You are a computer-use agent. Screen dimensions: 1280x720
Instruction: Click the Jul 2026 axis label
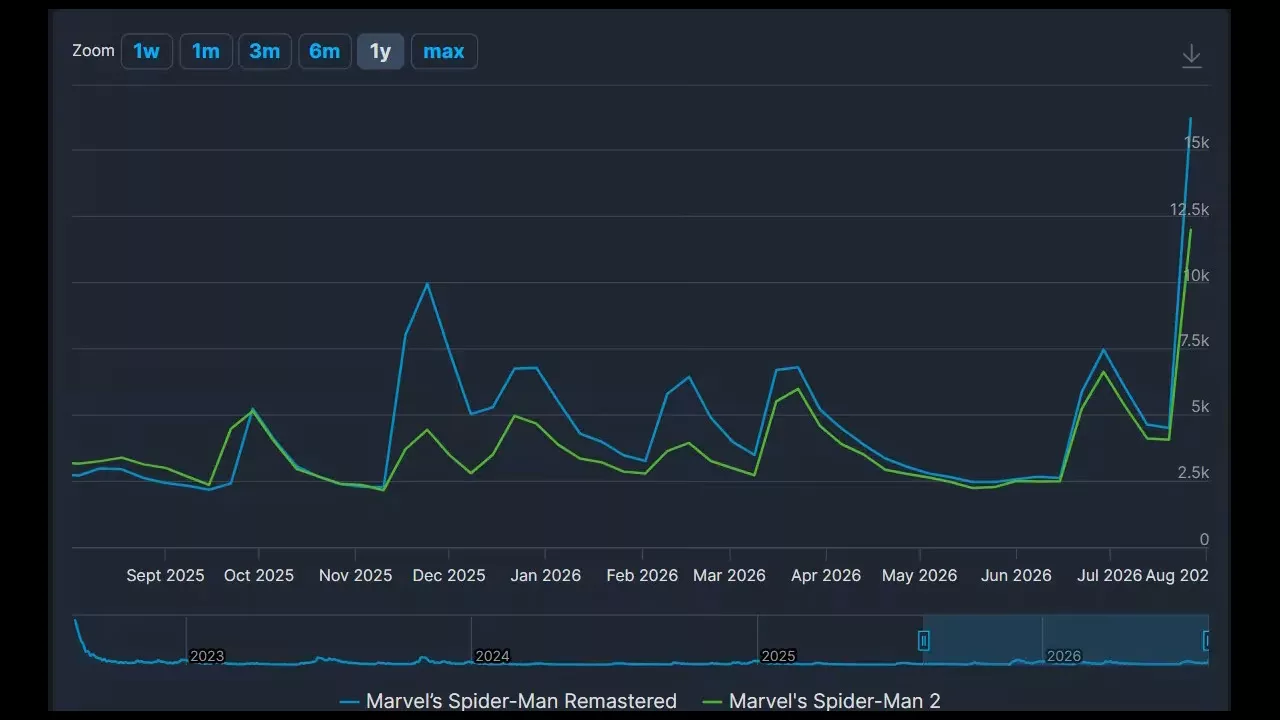[1108, 575]
